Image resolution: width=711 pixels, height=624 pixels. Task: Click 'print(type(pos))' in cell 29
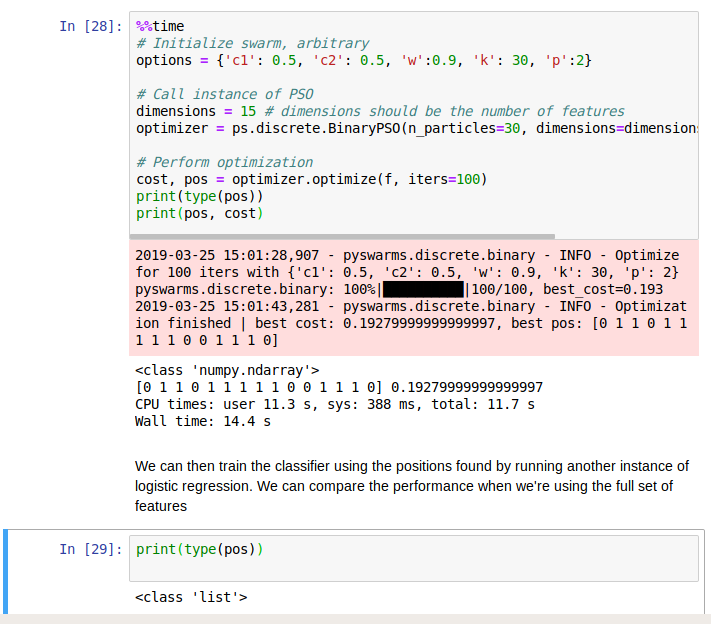pos(200,549)
